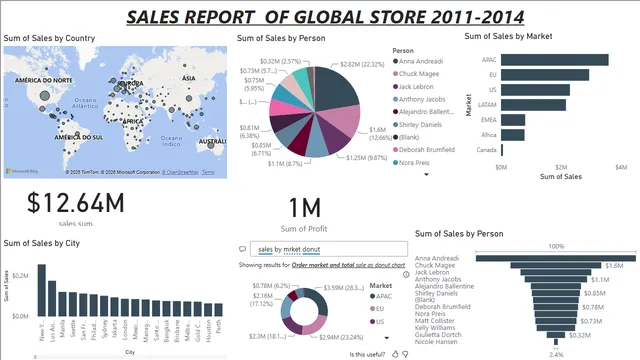Viewport: 640px width, 360px height.
Task: Click large North America bubble on map
Action: (45, 96)
